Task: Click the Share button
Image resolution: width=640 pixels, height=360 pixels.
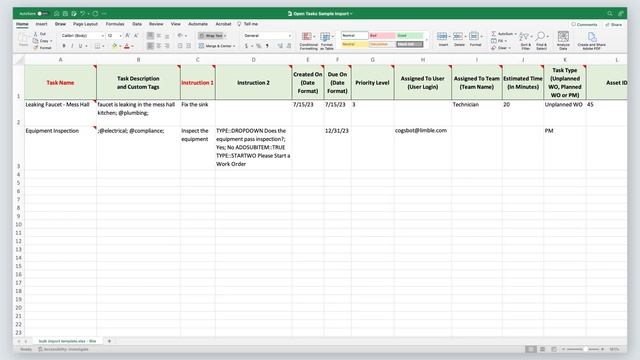Action: click(x=614, y=24)
